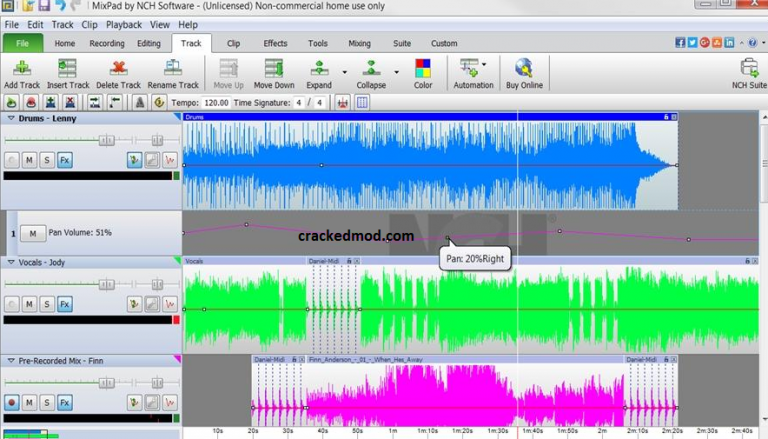Open the Expand button dropdown arrow
The image size is (768, 439).
click(344, 73)
